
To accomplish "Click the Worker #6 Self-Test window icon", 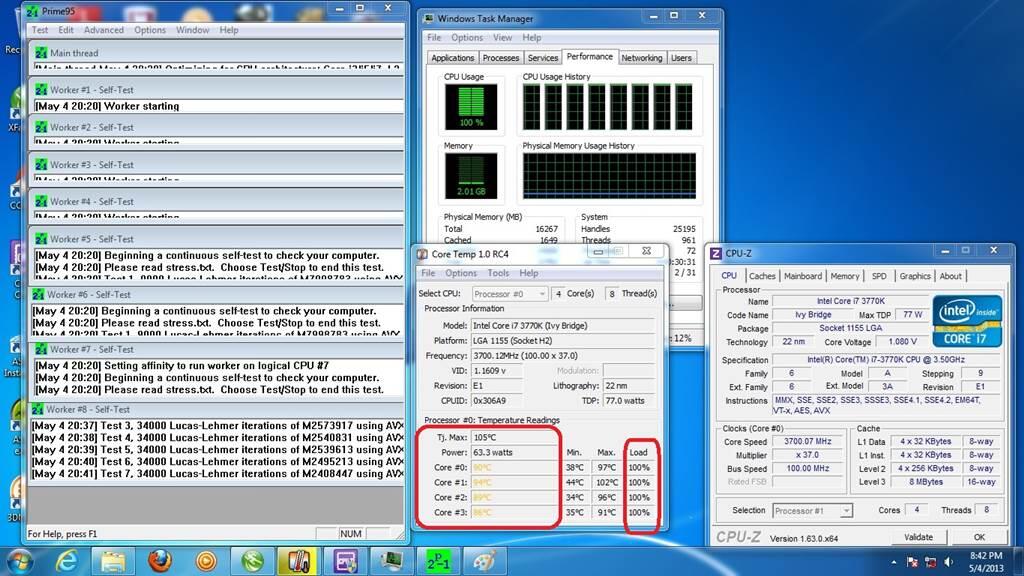I will pos(38,295).
